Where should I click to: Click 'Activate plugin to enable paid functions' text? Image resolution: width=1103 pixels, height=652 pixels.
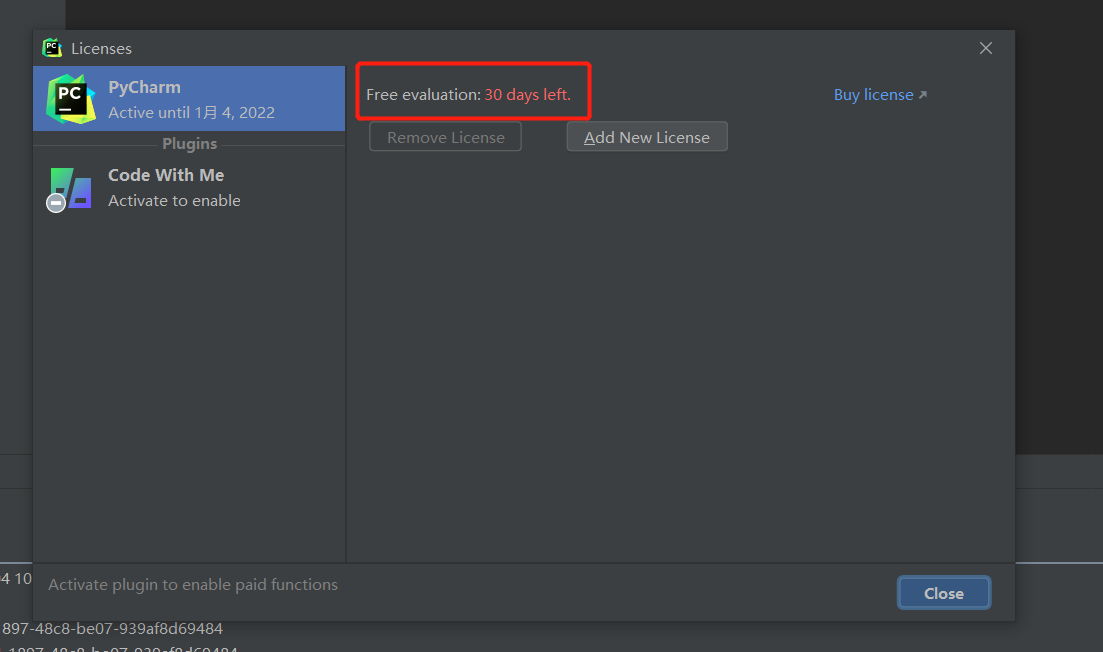tap(193, 584)
